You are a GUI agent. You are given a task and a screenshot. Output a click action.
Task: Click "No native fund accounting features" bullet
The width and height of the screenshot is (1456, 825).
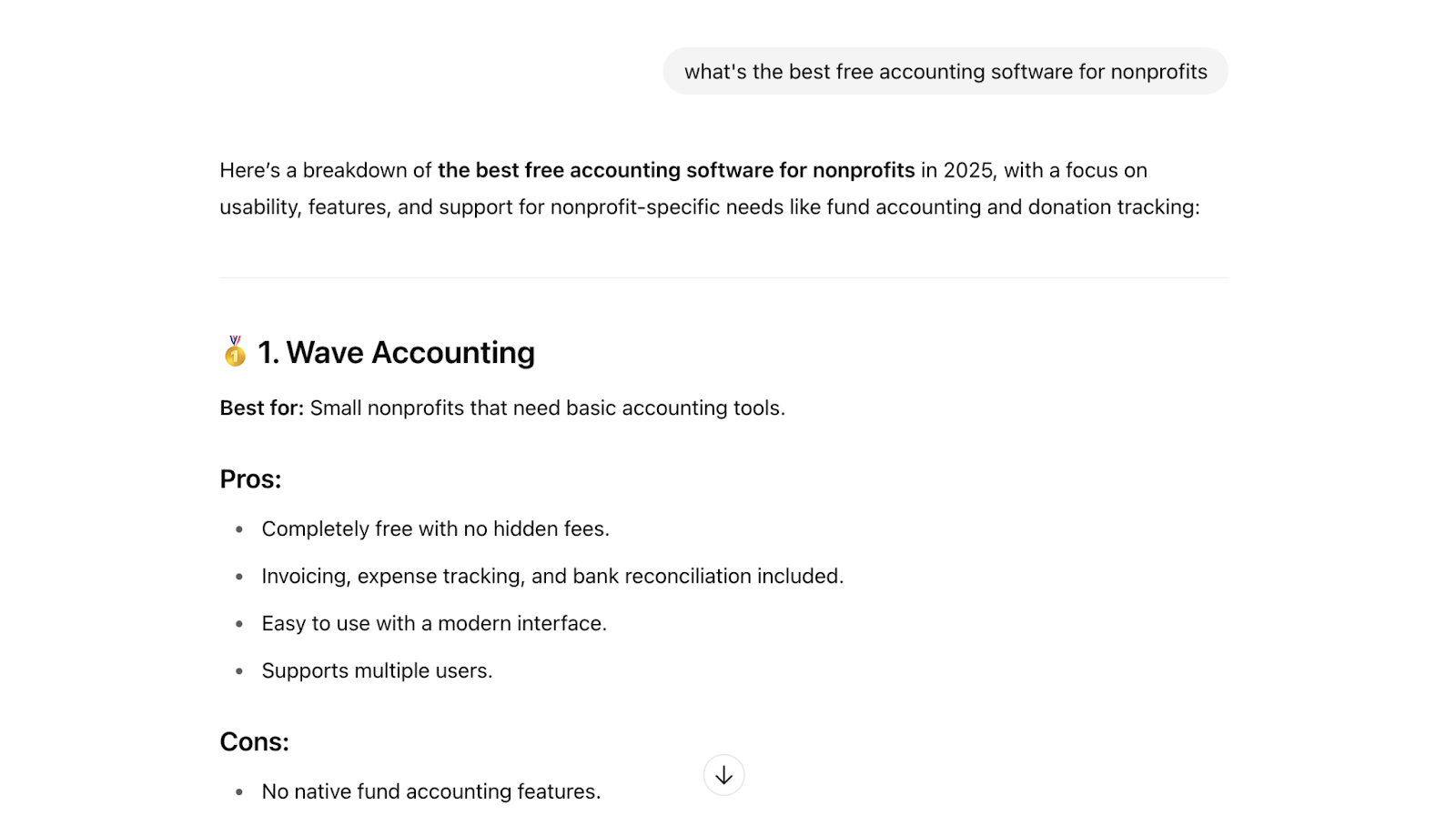430,791
